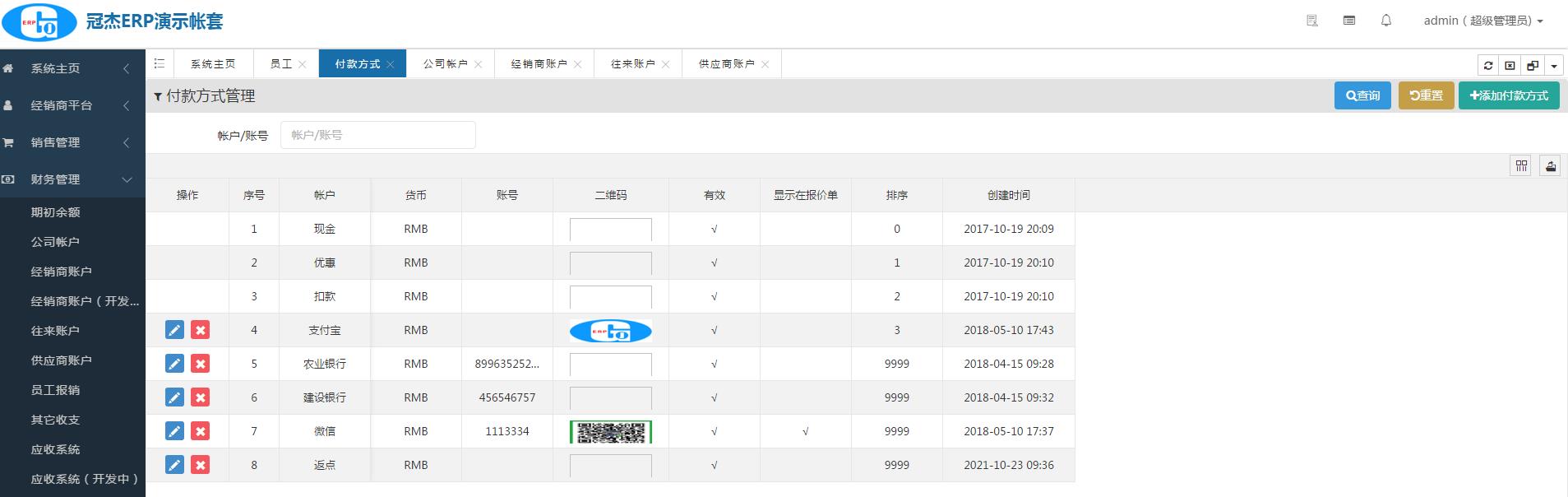Click the 微信 QR code thumbnail

point(610,431)
